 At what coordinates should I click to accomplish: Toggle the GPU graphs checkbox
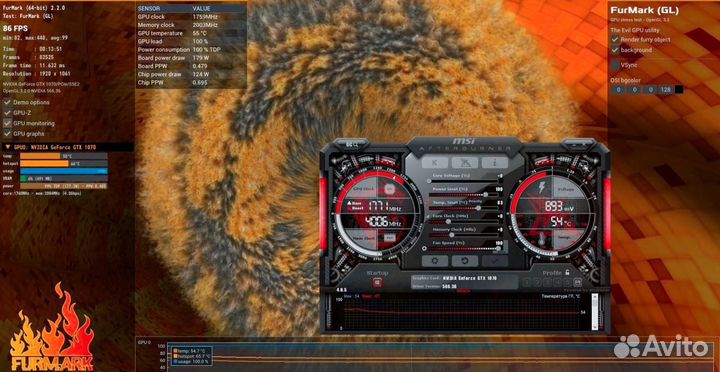(7, 134)
